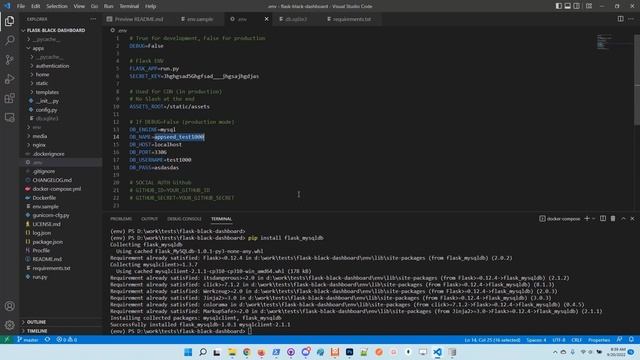This screenshot has width=640, height=360.
Task: Switch to PROBLEMS panel tab
Action: (x=121, y=219)
